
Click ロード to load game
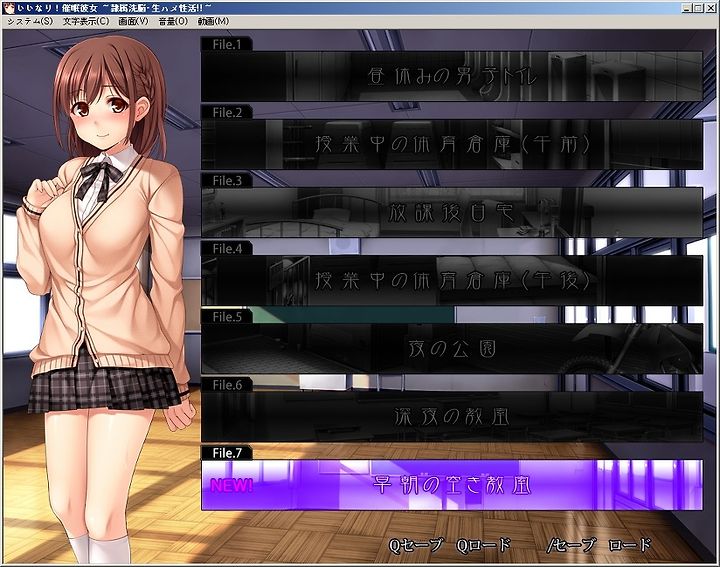630,545
